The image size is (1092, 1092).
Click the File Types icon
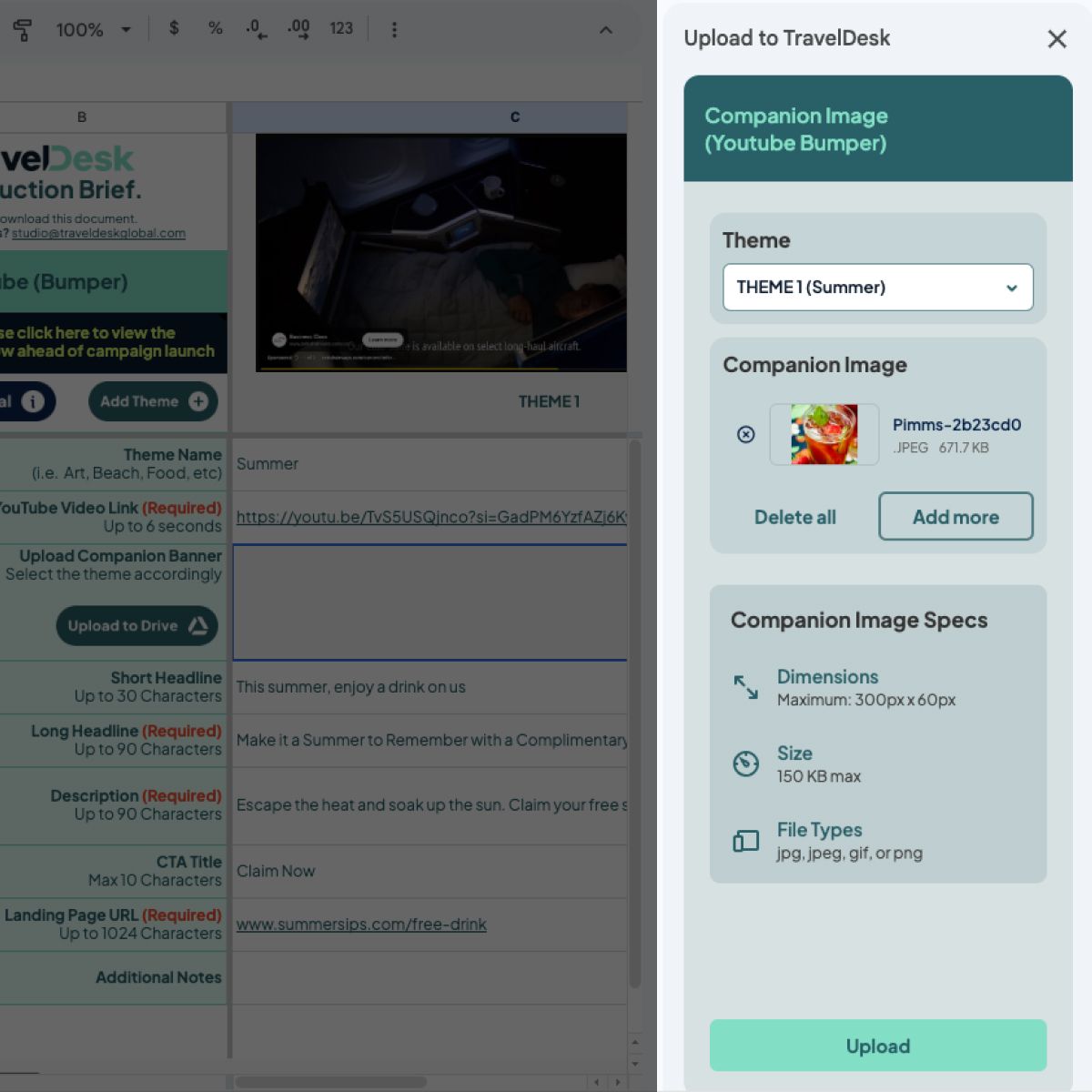745,841
